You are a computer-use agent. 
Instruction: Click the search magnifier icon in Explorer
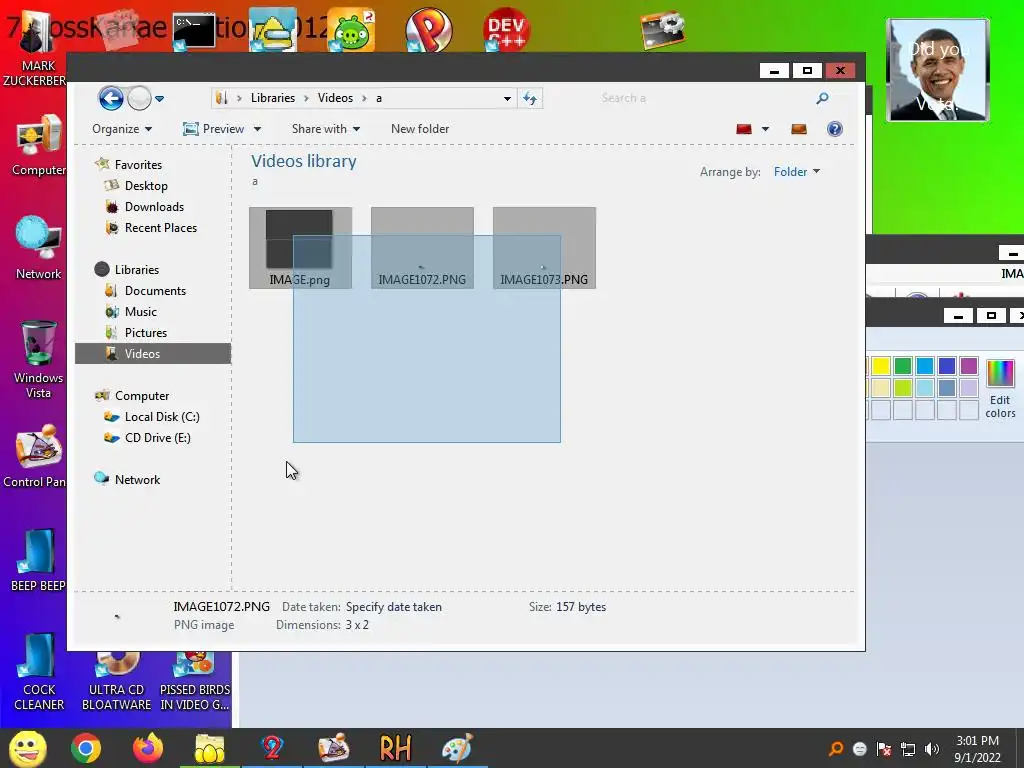(x=822, y=98)
